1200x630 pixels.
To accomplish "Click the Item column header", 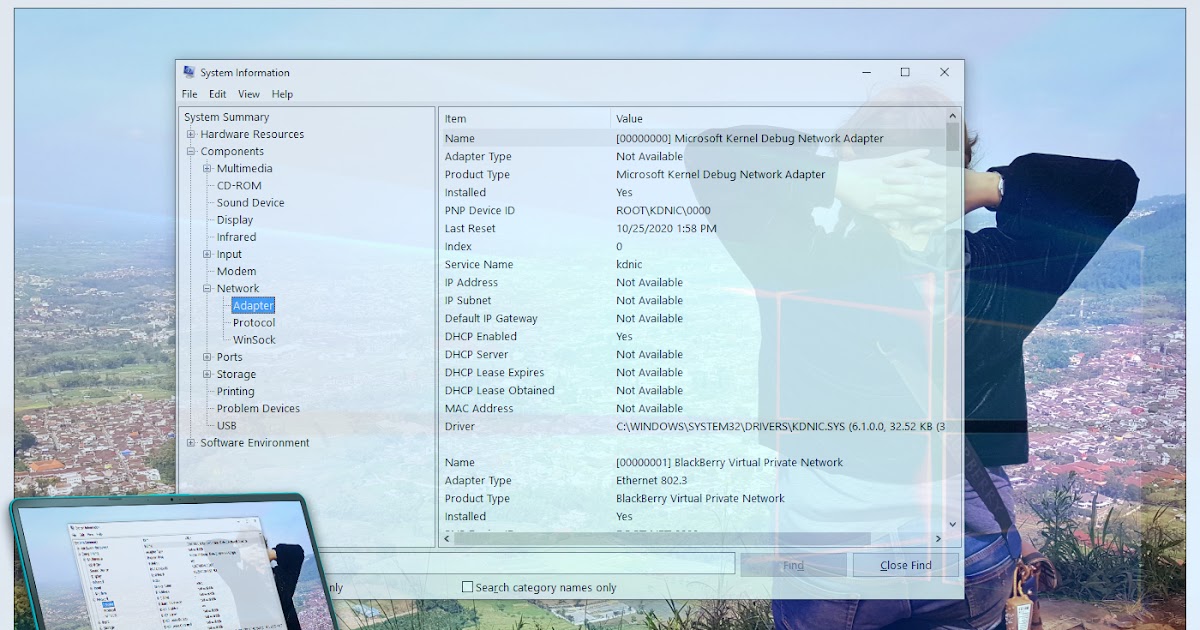I will 525,119.
